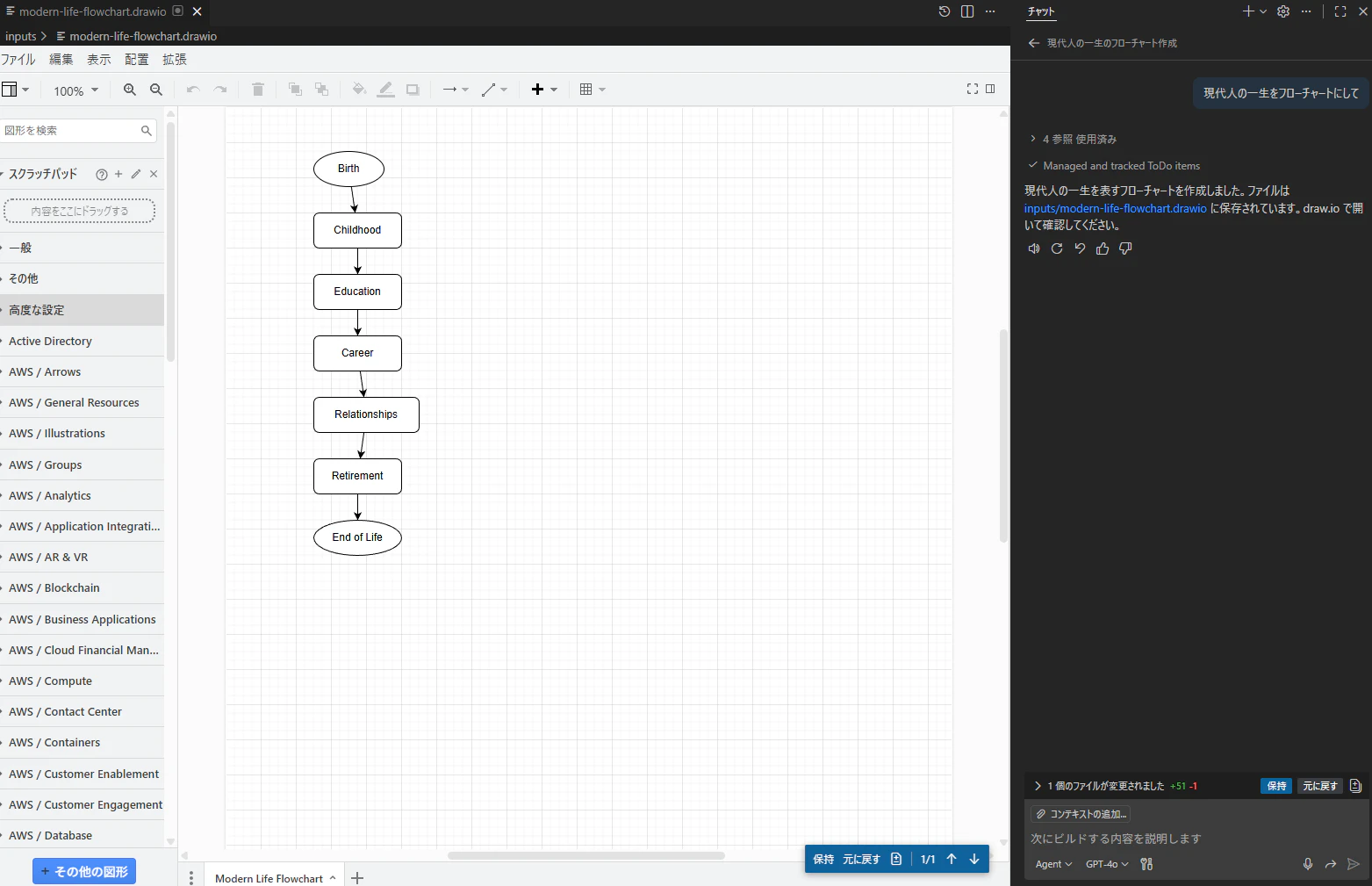
Task: Open the table grid dropdown
Action: 593,90
